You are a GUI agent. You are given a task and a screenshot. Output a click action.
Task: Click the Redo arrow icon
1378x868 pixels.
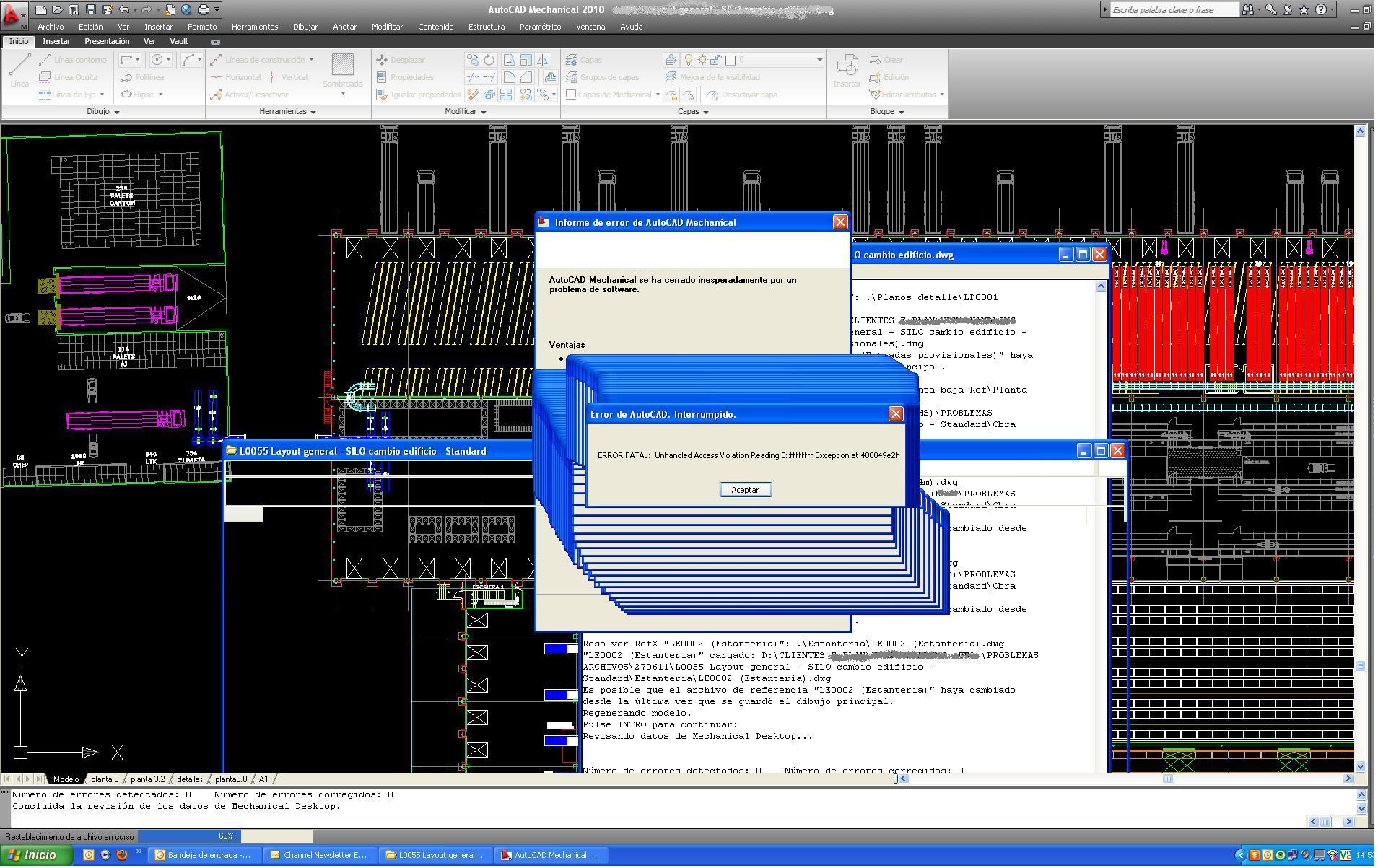(x=147, y=10)
